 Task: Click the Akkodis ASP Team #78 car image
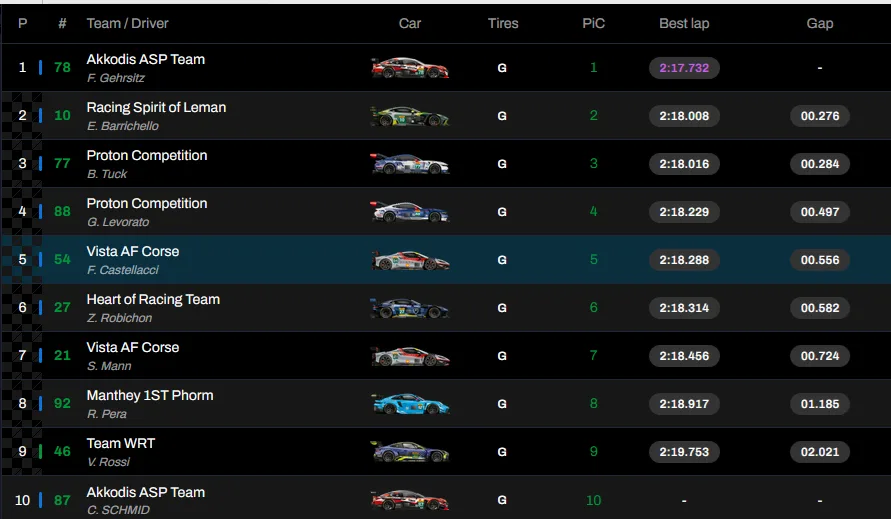coord(409,68)
